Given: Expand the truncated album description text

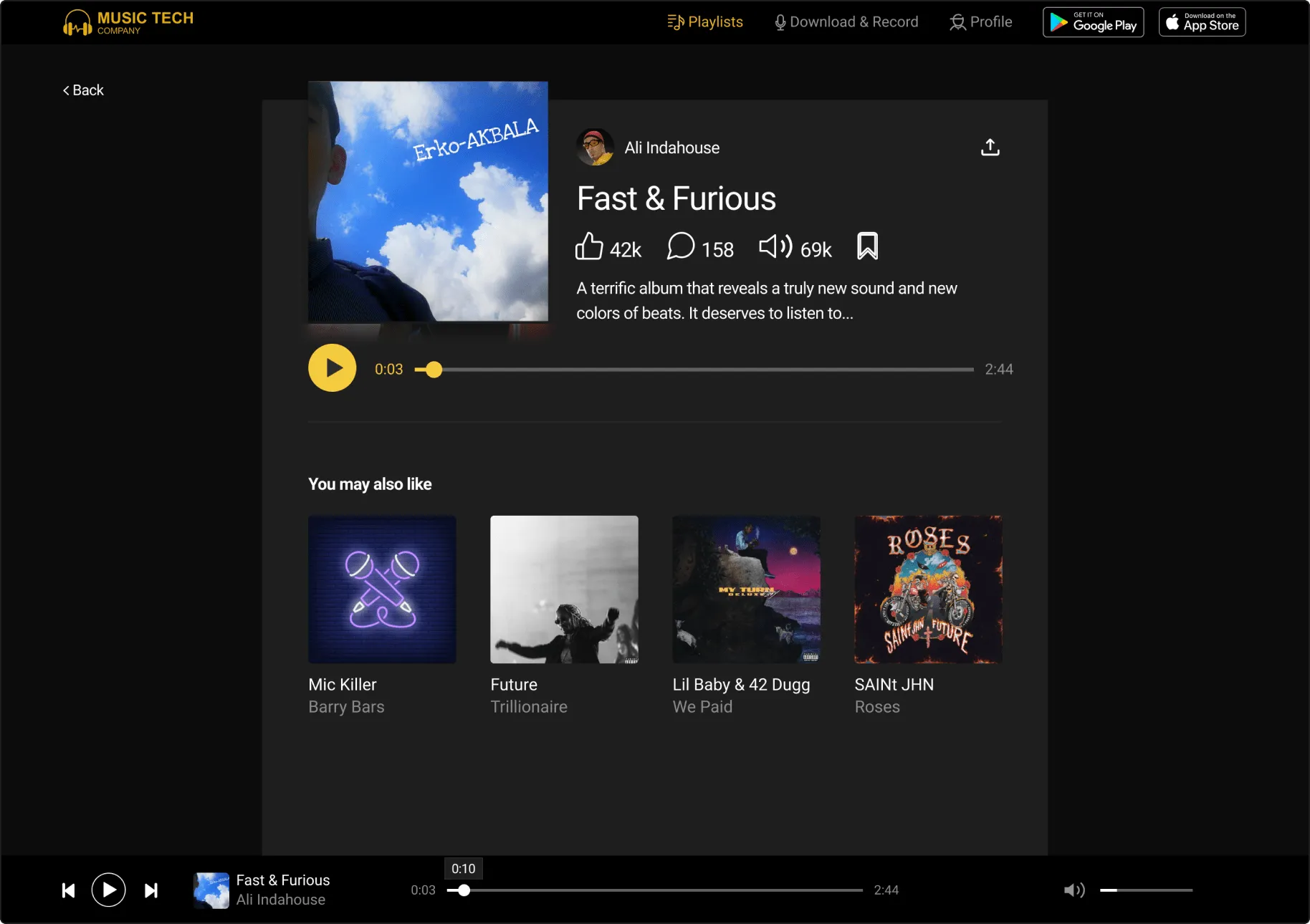Looking at the screenshot, I should [767, 301].
